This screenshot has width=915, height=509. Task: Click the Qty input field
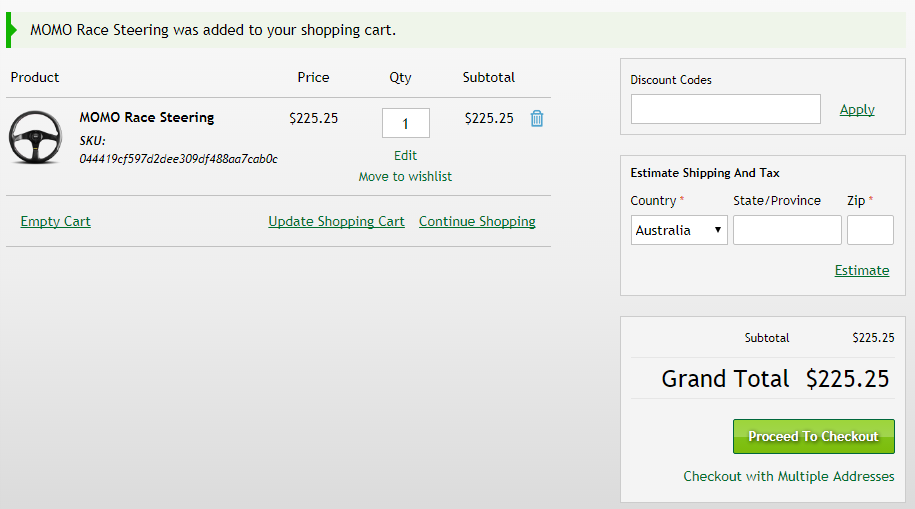coord(405,123)
